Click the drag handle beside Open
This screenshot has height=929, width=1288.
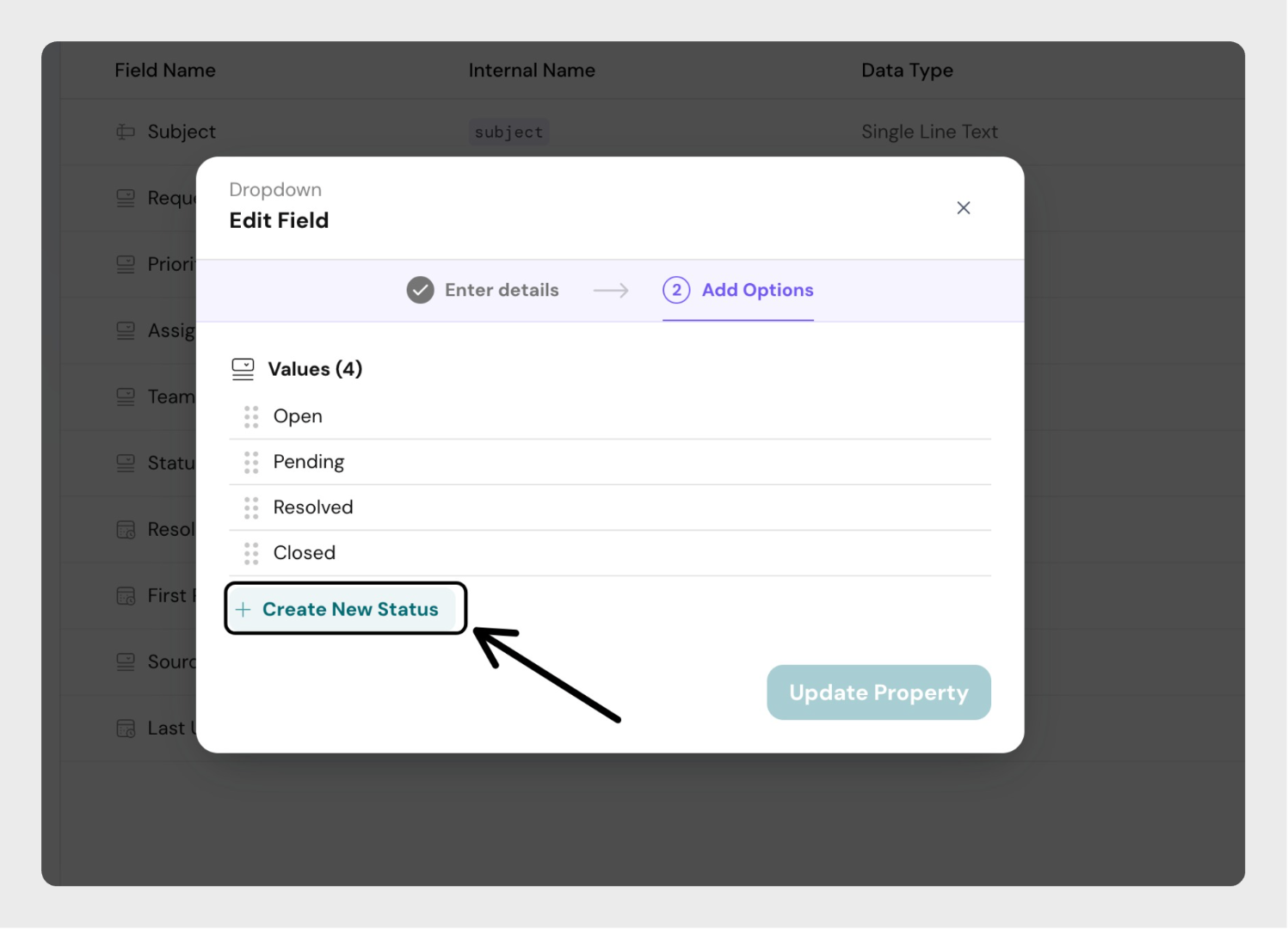point(251,417)
